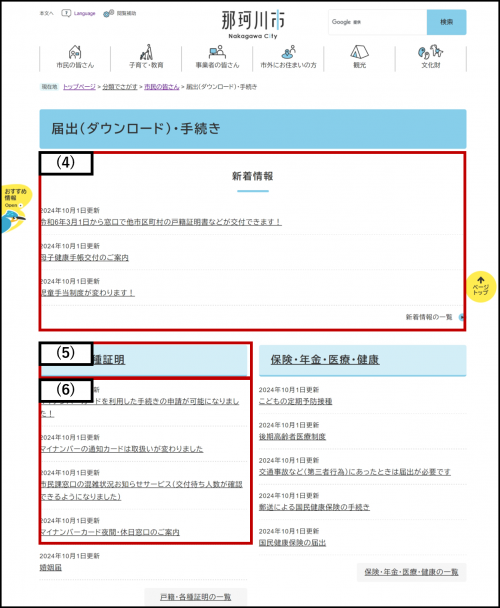Open マイナンバーの通知カードは取扱いが変わりました link
Image resolution: width=500 pixels, height=608 pixels.
[121, 449]
